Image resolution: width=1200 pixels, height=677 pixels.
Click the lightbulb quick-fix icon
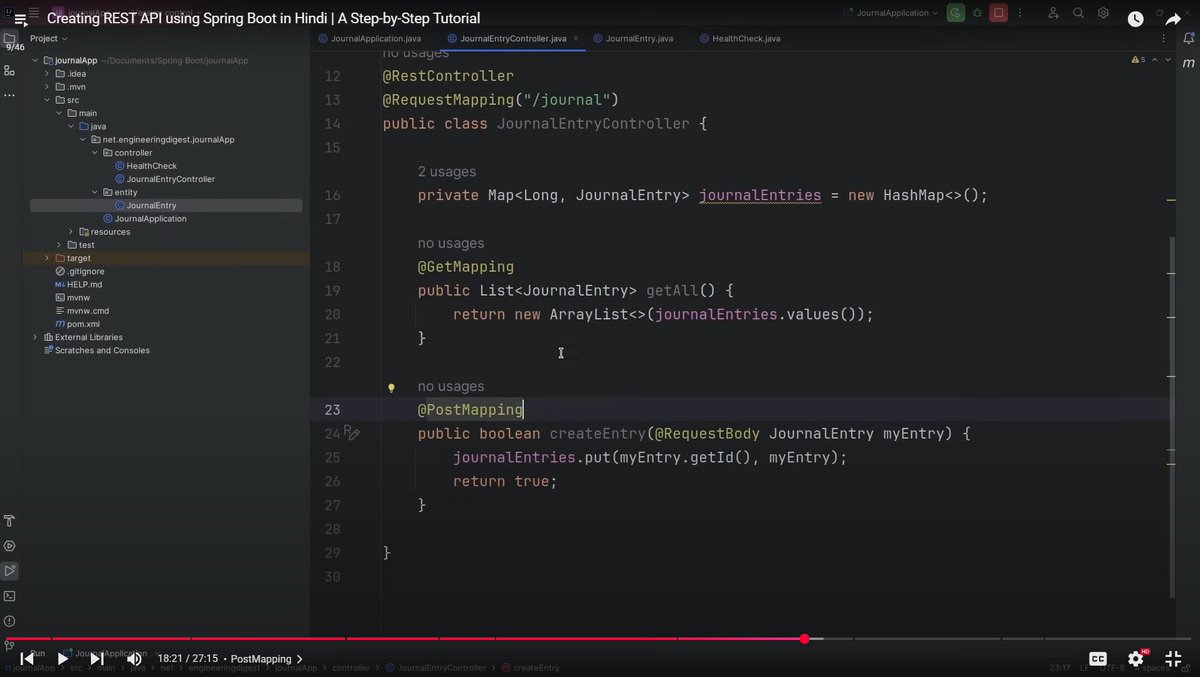(x=392, y=387)
